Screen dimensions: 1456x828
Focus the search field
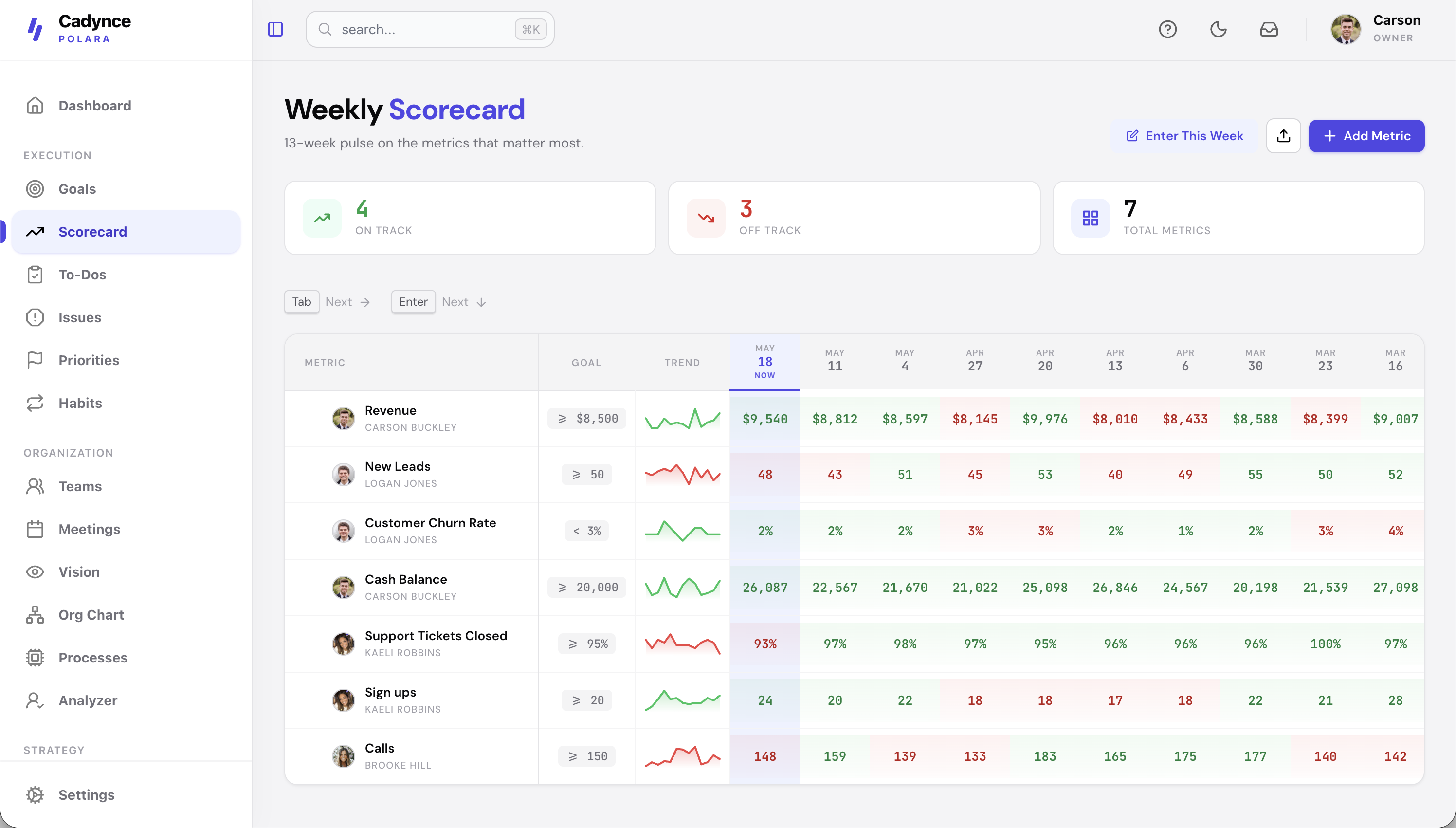click(430, 29)
